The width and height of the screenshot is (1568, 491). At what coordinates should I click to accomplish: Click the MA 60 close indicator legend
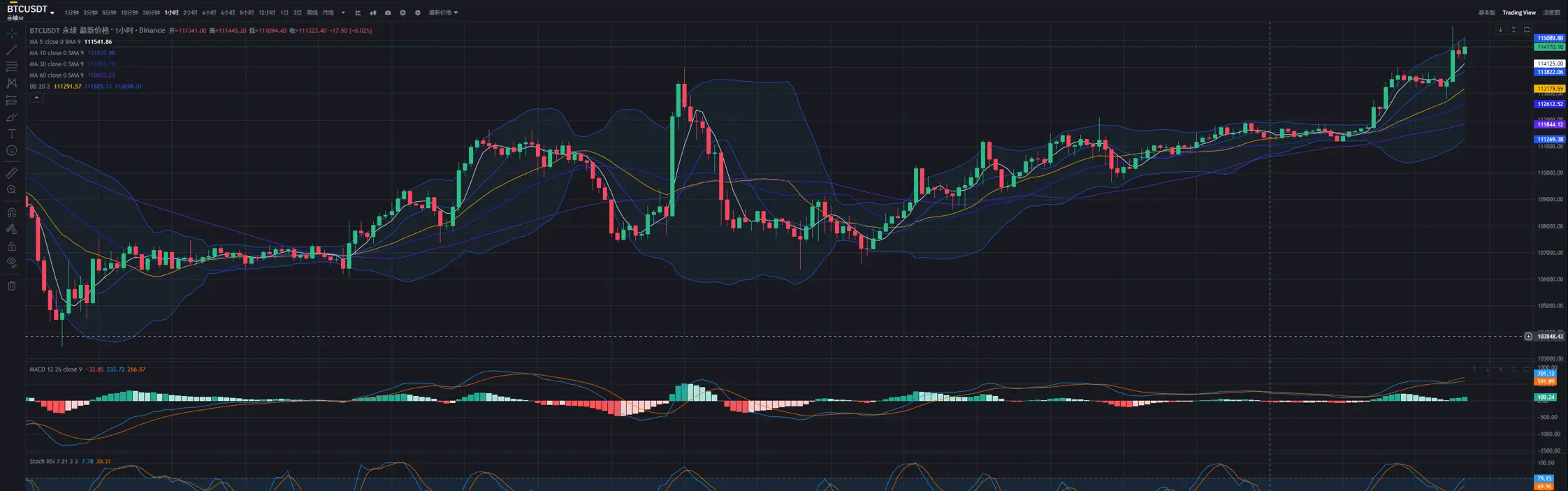(72, 75)
